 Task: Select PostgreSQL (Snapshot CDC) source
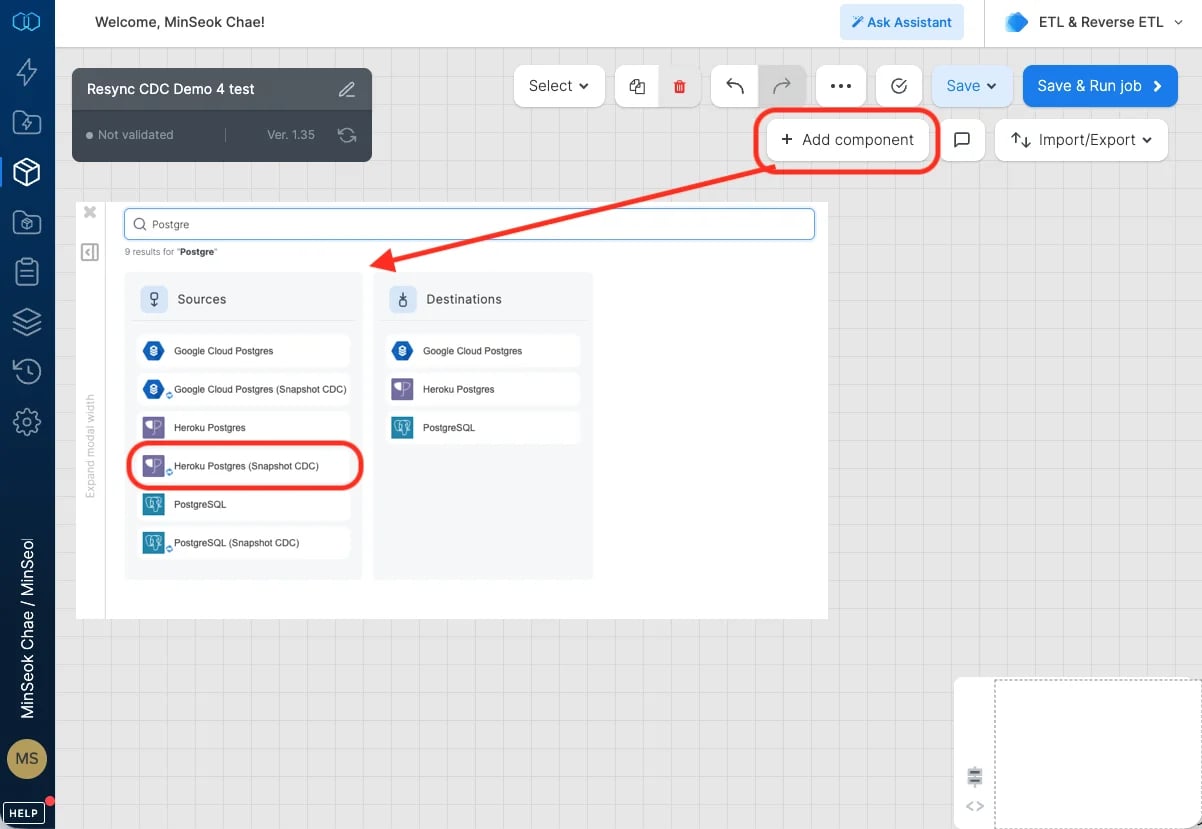[243, 542]
